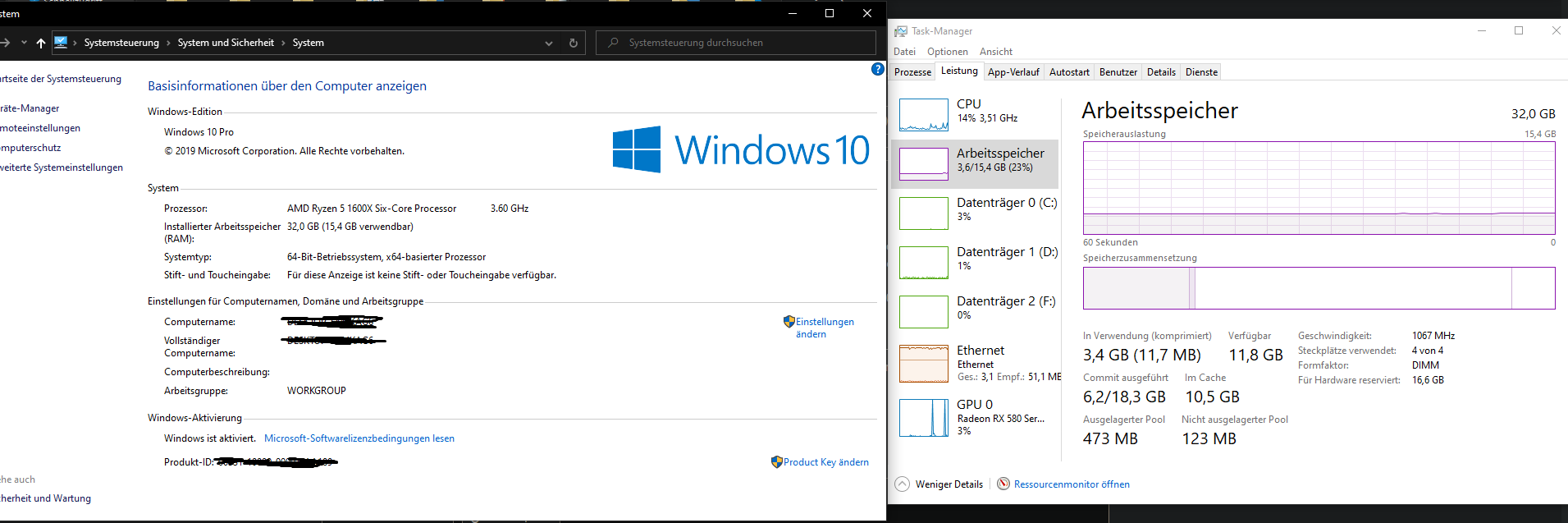Switch to the Prozesse tab

tap(912, 72)
